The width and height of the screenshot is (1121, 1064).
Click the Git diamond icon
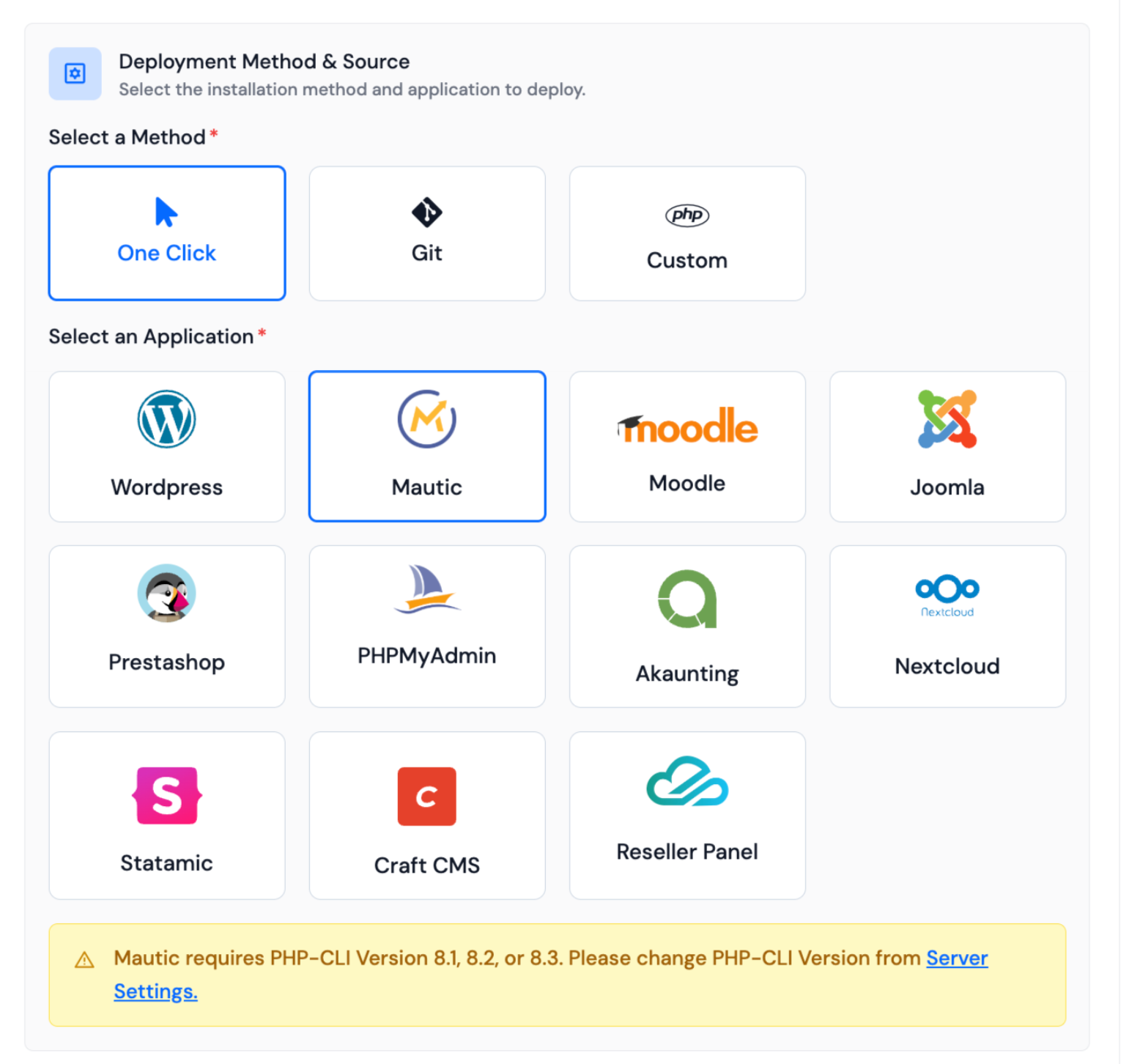pos(426,213)
